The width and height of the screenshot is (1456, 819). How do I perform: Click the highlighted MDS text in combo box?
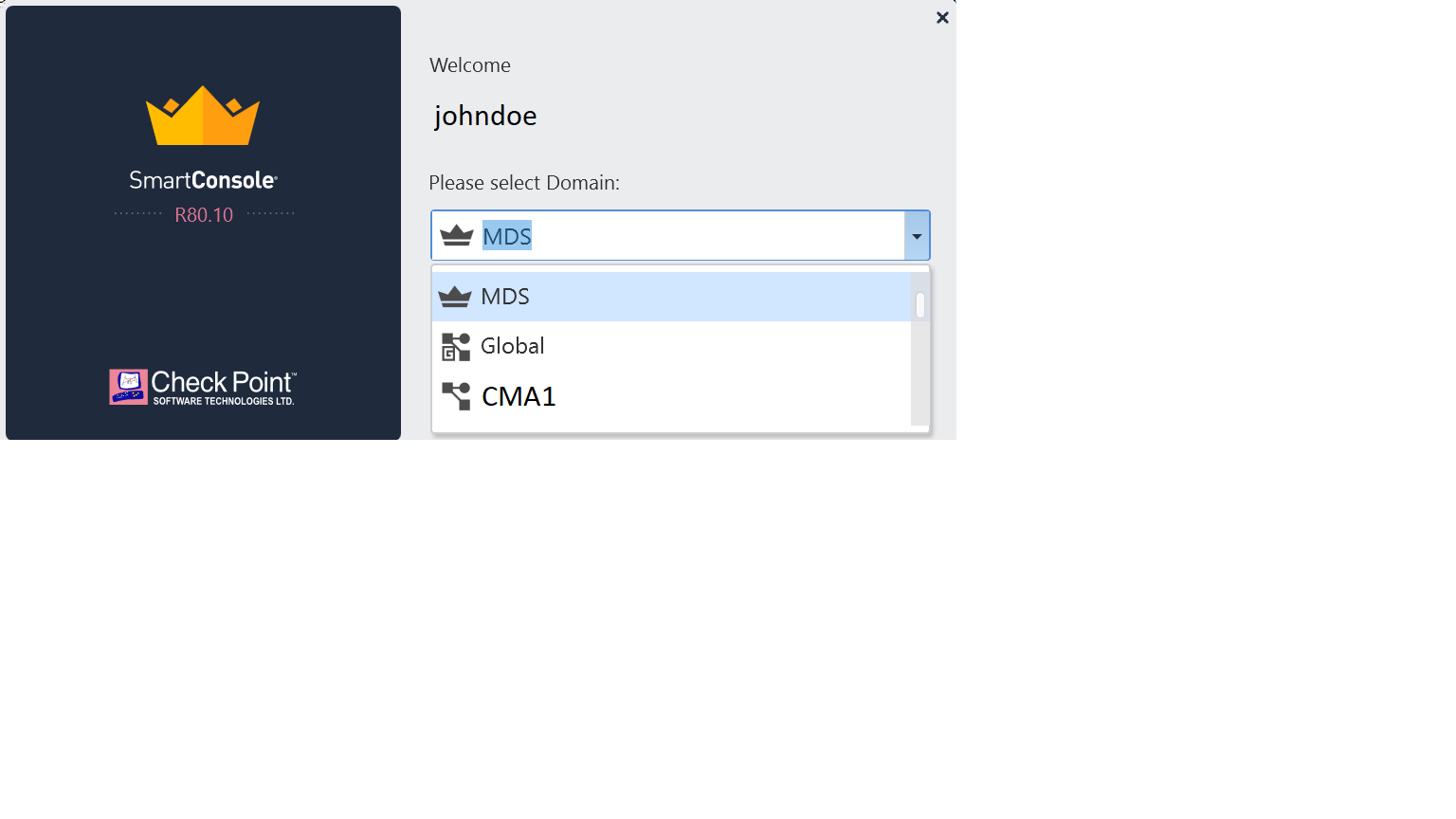(507, 236)
